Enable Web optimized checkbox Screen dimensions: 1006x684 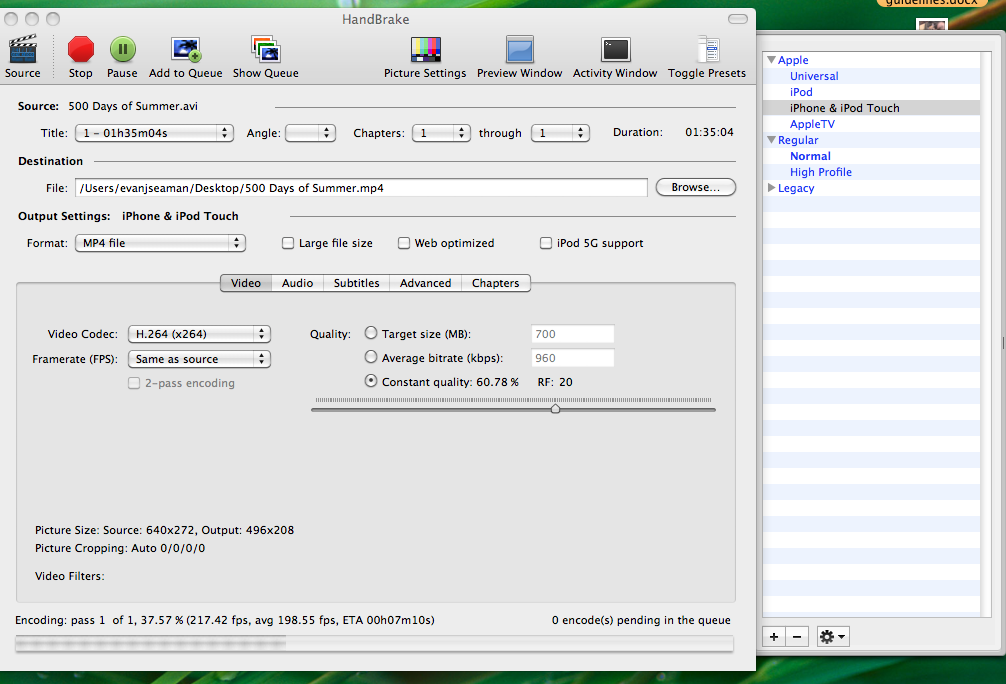[x=404, y=243]
